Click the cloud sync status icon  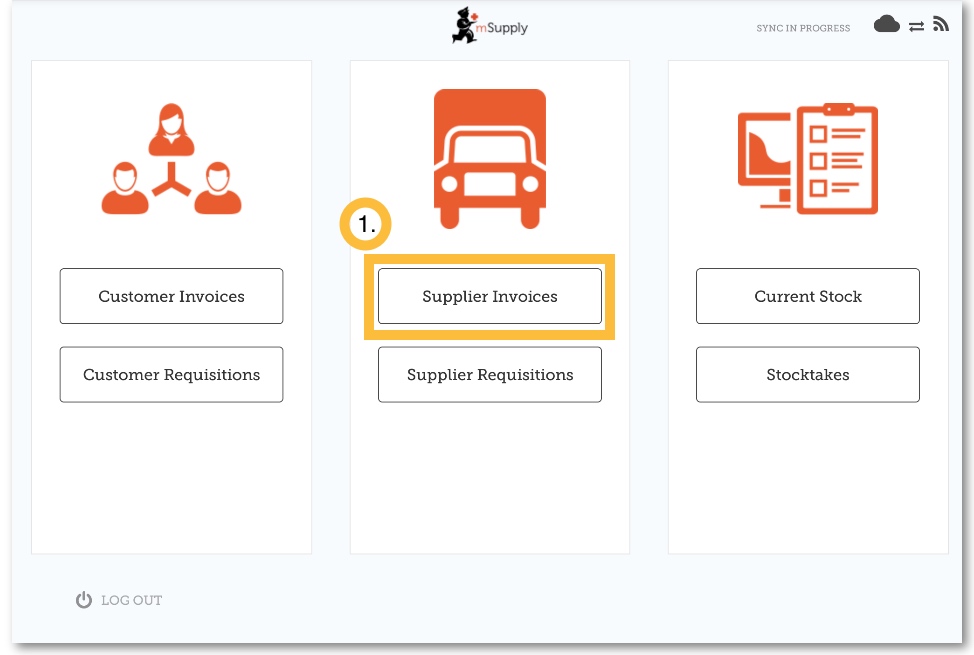click(886, 25)
